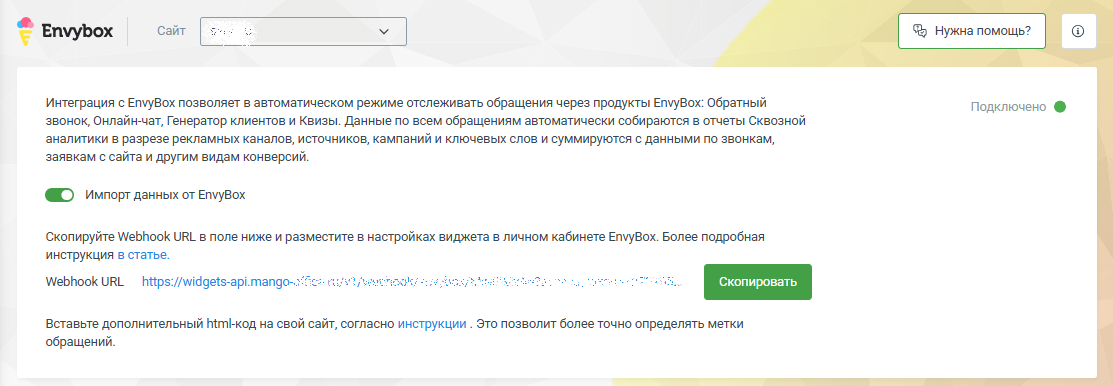1113x386 pixels.
Task: Click the Envybox ice cream logo icon
Action: [26, 31]
